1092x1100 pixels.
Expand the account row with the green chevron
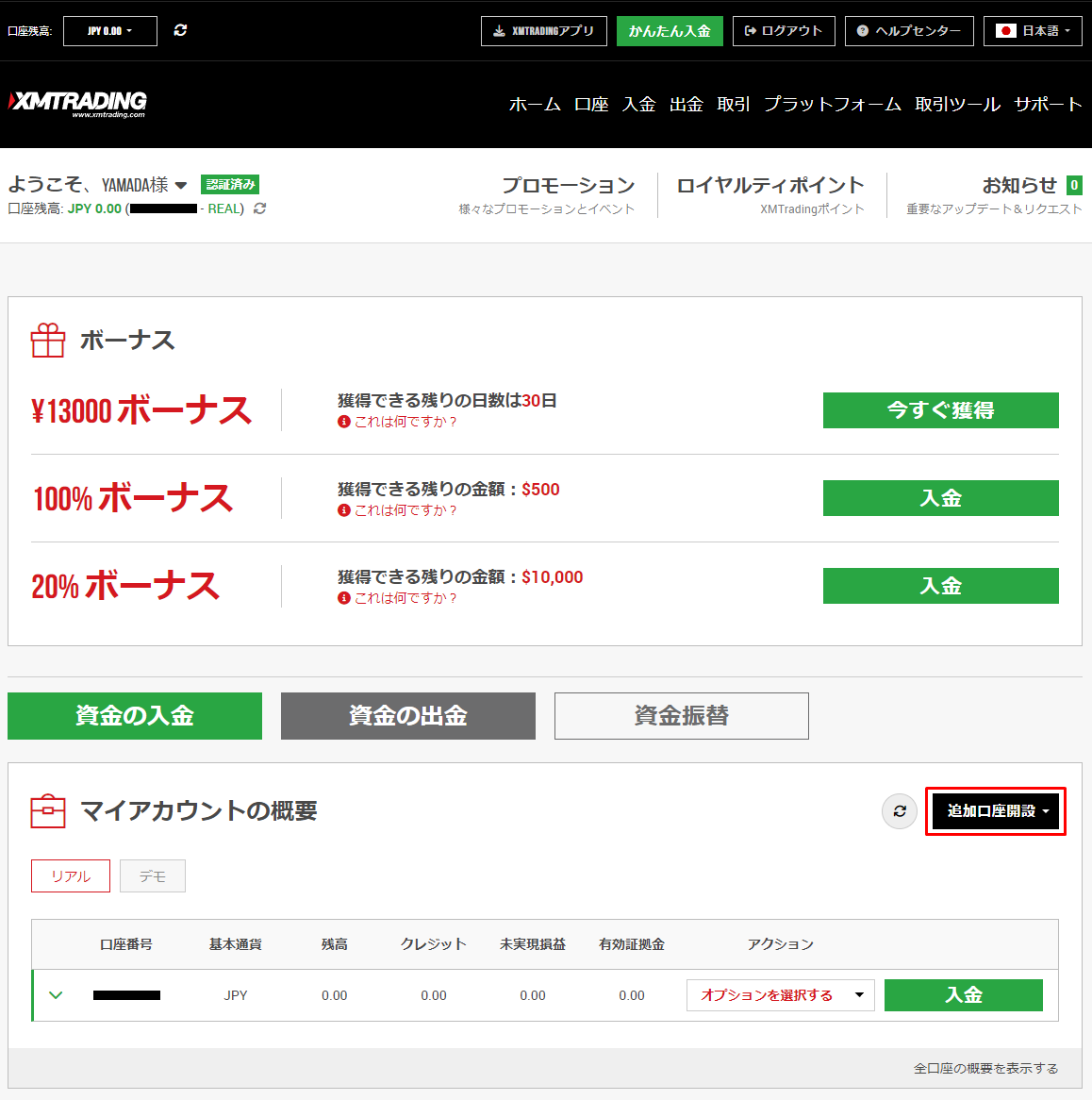(x=56, y=994)
